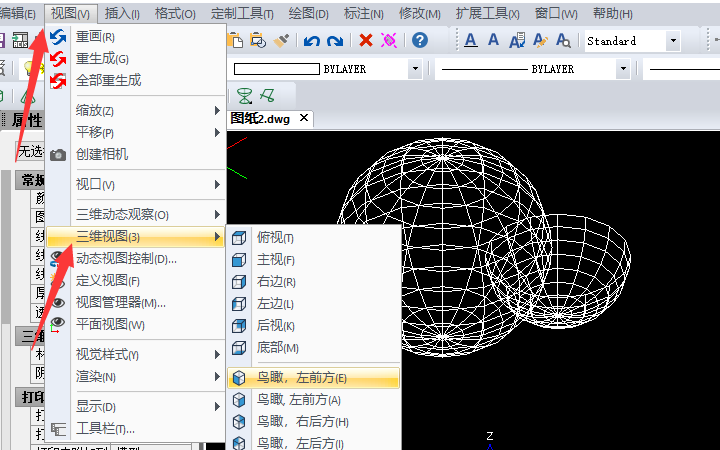Expand the 渲染(N) submenu arrow
Viewport: 720px width, 450px height.
[217, 377]
